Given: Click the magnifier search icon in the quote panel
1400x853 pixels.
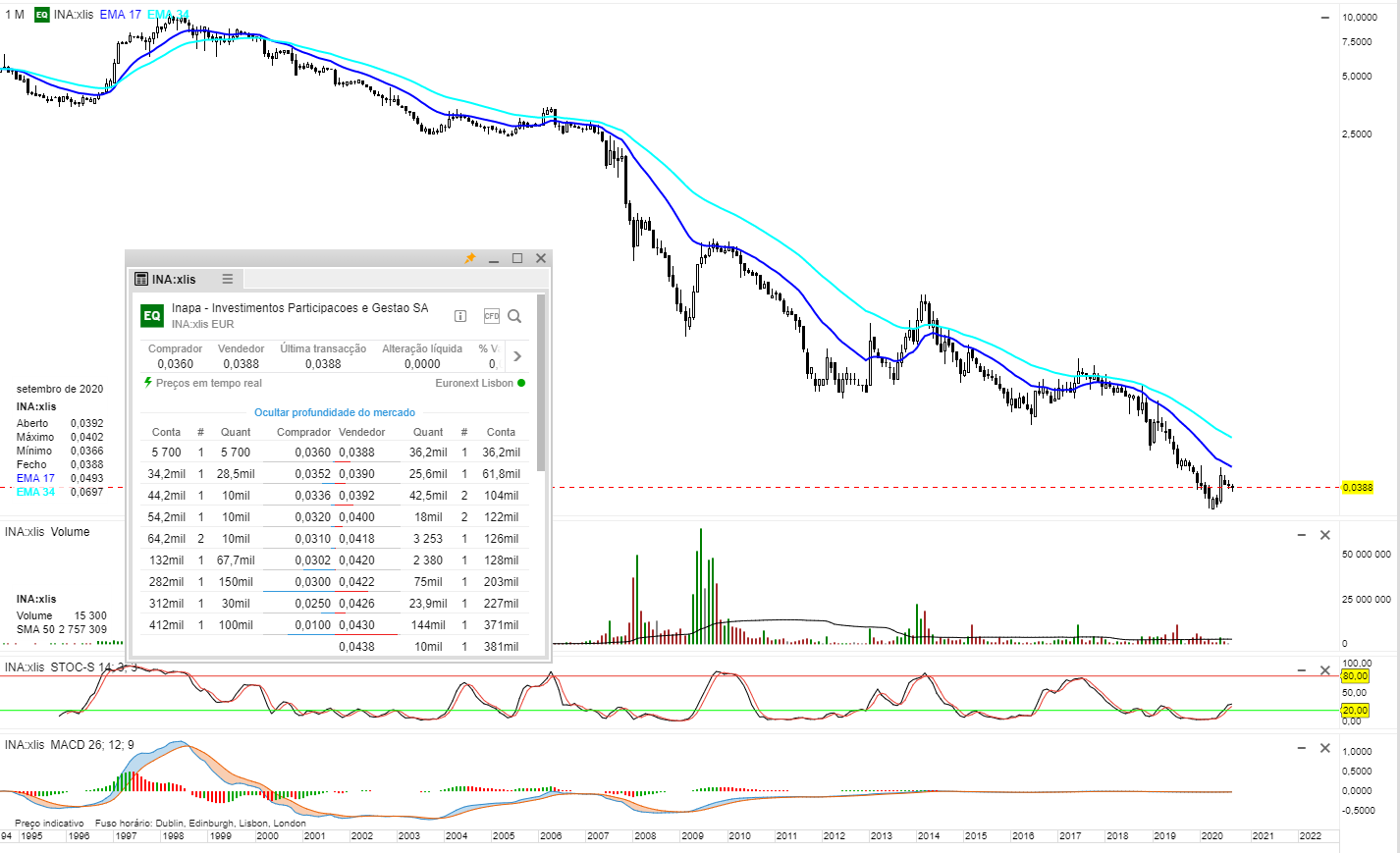Looking at the screenshot, I should pos(514,316).
